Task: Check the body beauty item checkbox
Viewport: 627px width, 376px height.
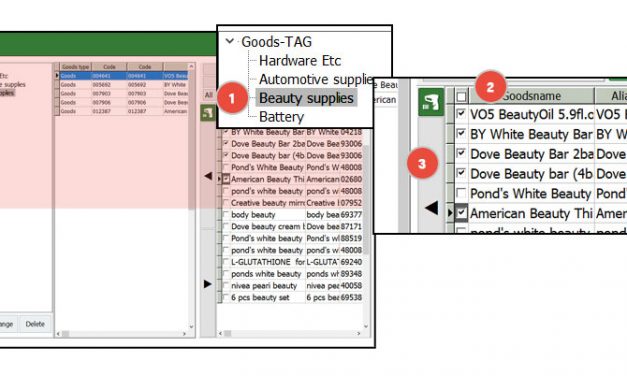Action: 226,214
